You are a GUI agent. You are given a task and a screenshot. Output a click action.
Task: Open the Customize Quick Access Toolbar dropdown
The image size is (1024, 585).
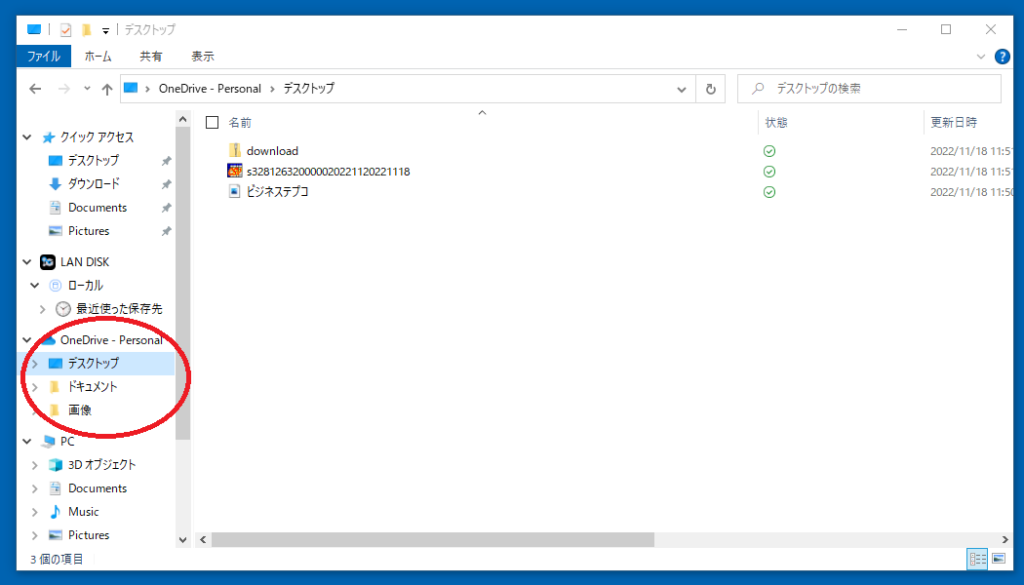(105, 30)
